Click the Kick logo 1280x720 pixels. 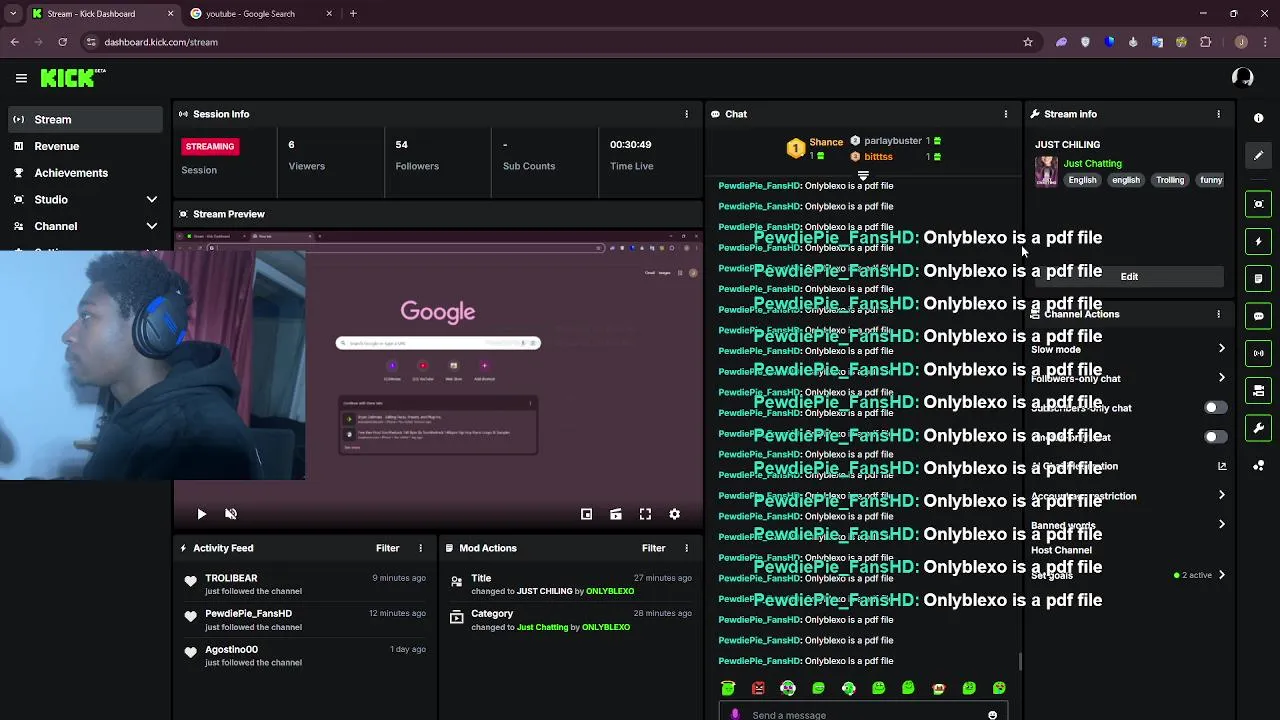[72, 78]
